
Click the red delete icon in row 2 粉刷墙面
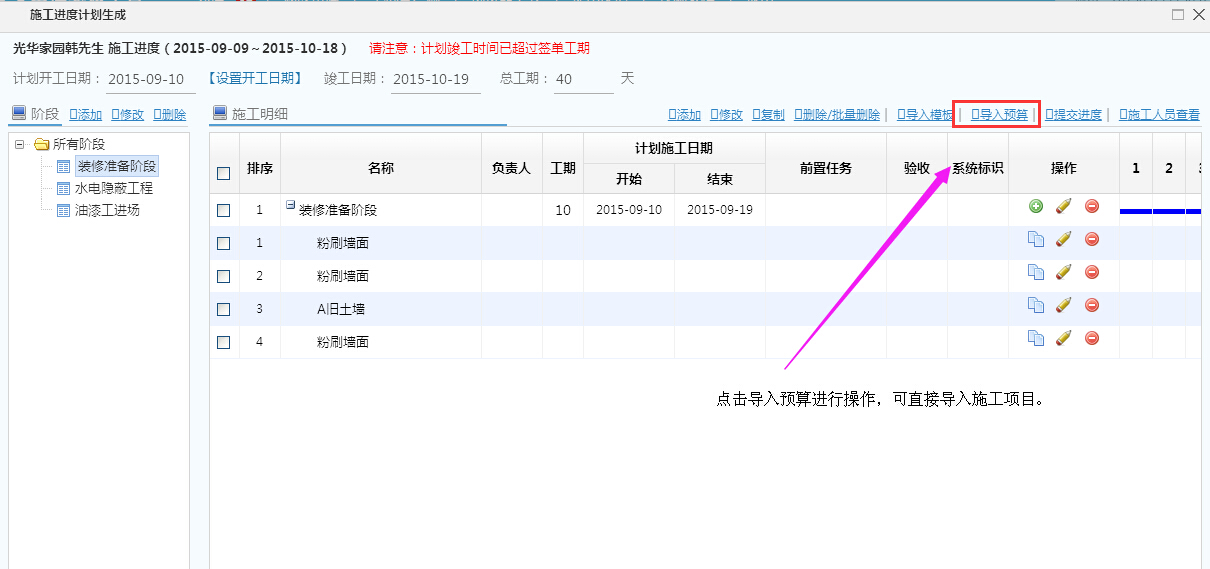1092,272
